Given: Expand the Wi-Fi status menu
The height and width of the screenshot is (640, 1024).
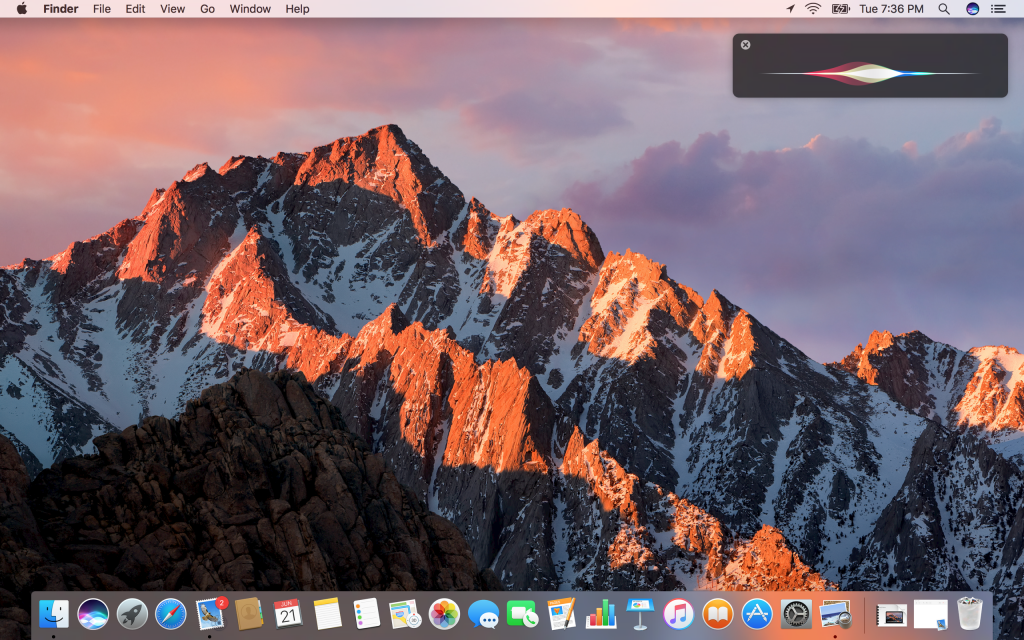Looking at the screenshot, I should click(813, 9).
